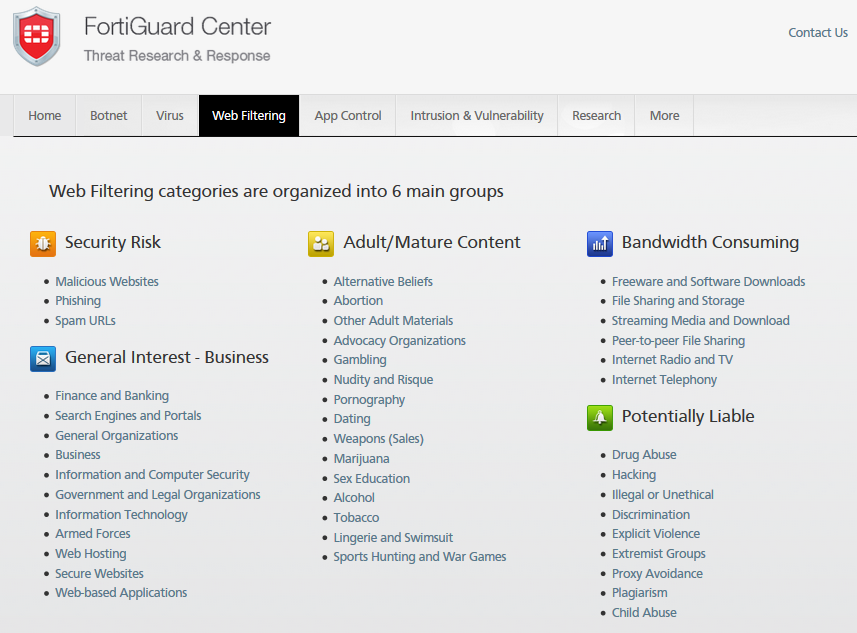Follow Internet Radio and TV link
Image resolution: width=857 pixels, height=633 pixels.
[x=672, y=360]
